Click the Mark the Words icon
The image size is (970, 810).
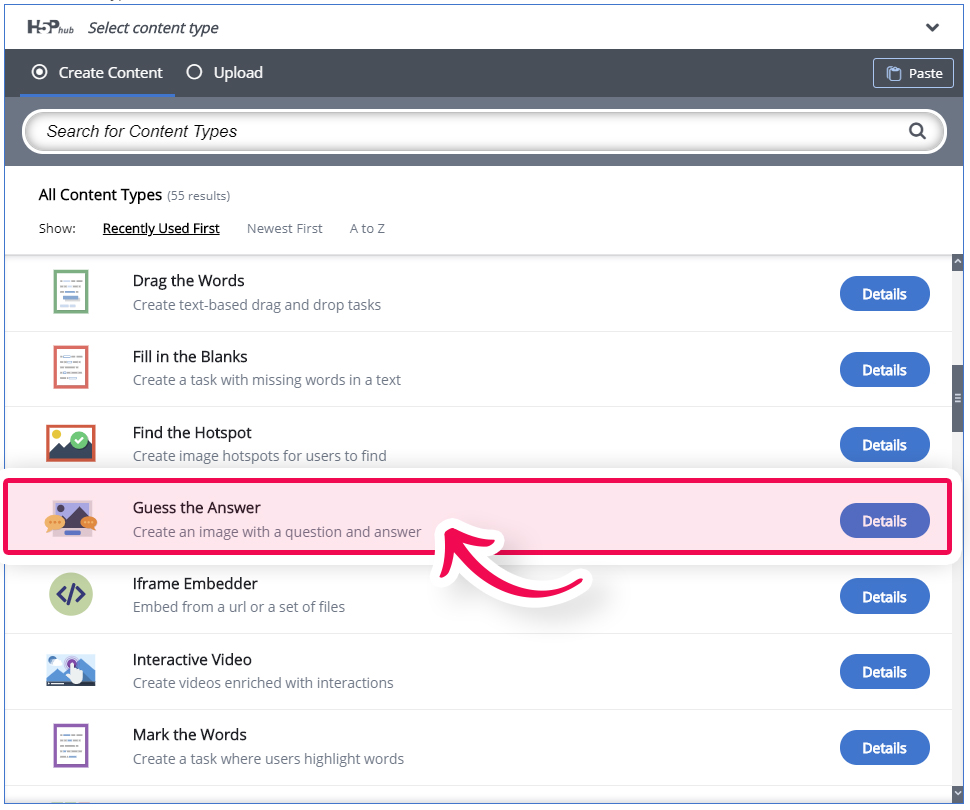coord(71,746)
